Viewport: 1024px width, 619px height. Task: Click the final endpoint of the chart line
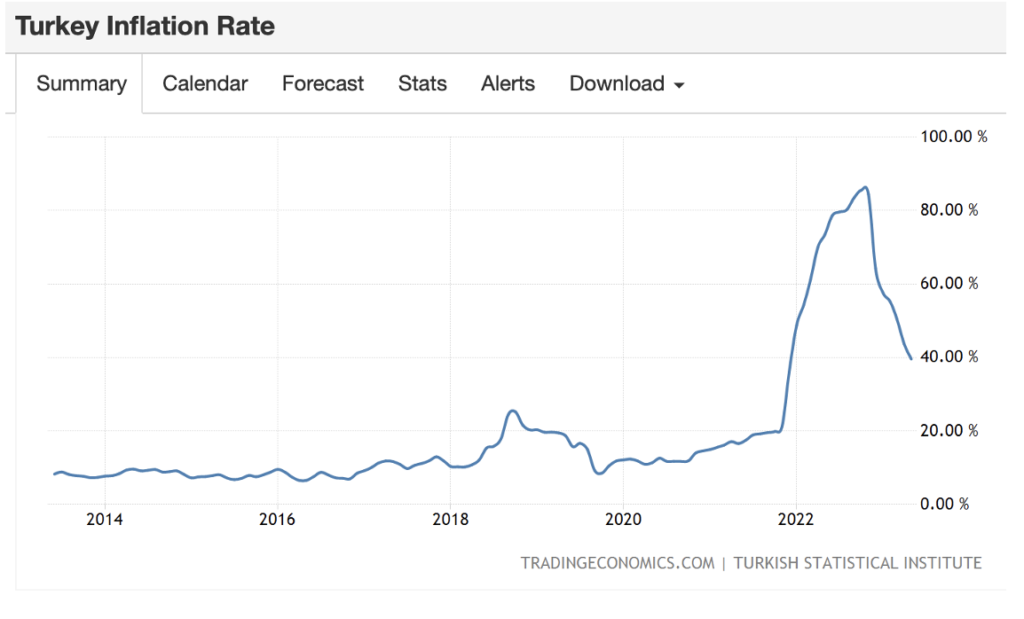[x=910, y=358]
